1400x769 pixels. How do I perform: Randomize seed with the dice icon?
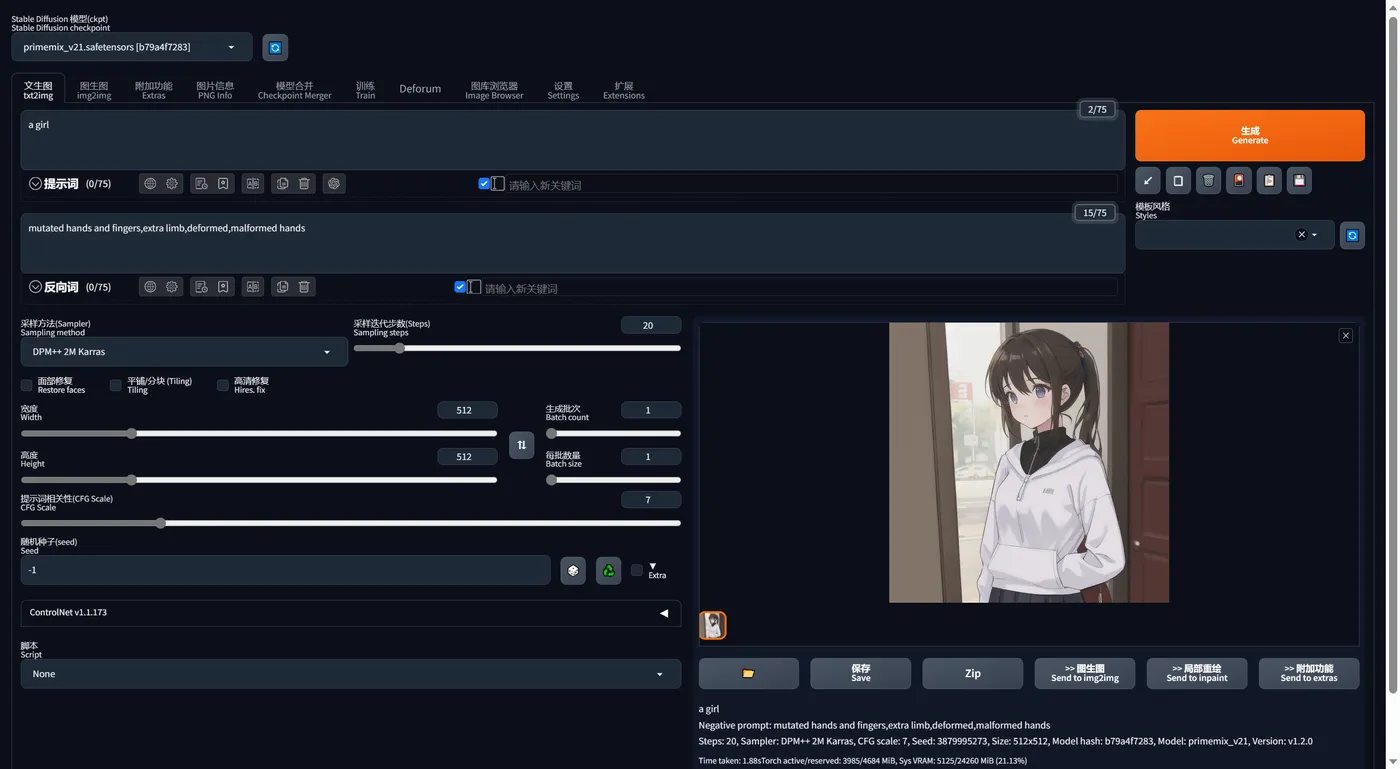pyautogui.click(x=573, y=571)
